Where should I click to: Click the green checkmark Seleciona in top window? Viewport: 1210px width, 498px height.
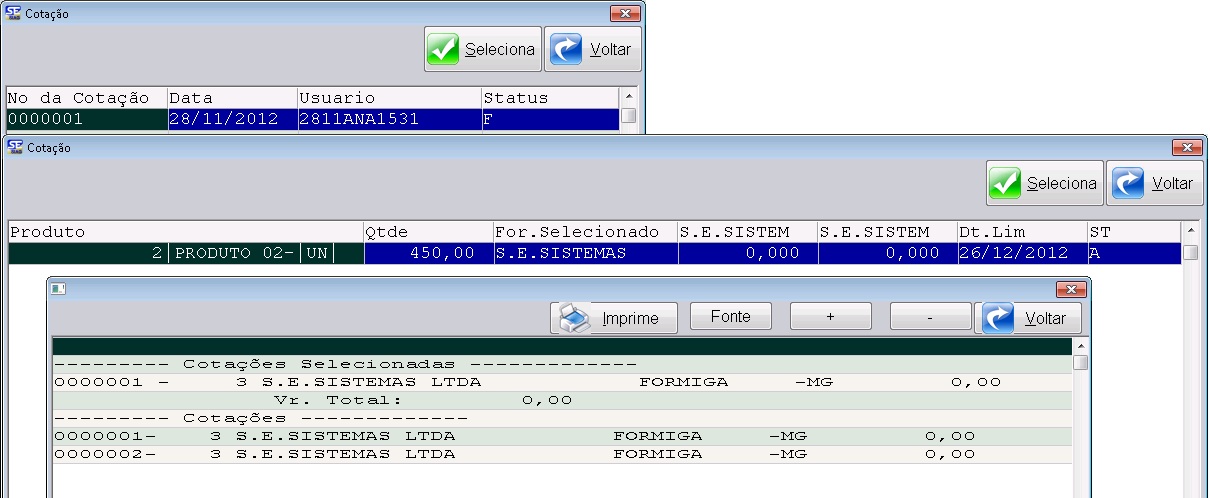(483, 50)
